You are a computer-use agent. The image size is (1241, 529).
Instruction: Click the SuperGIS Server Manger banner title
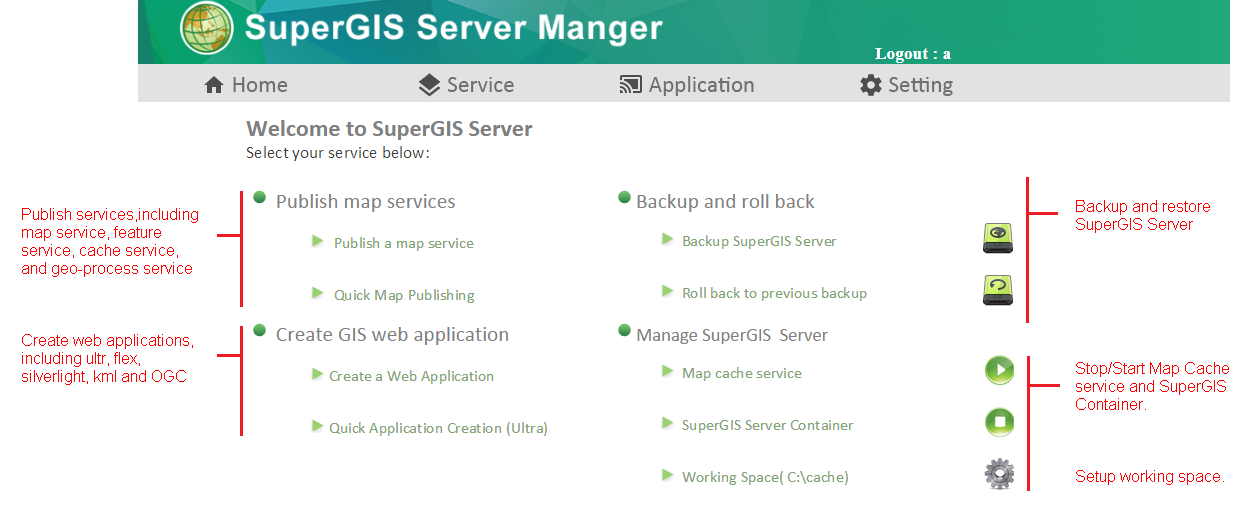pos(454,28)
